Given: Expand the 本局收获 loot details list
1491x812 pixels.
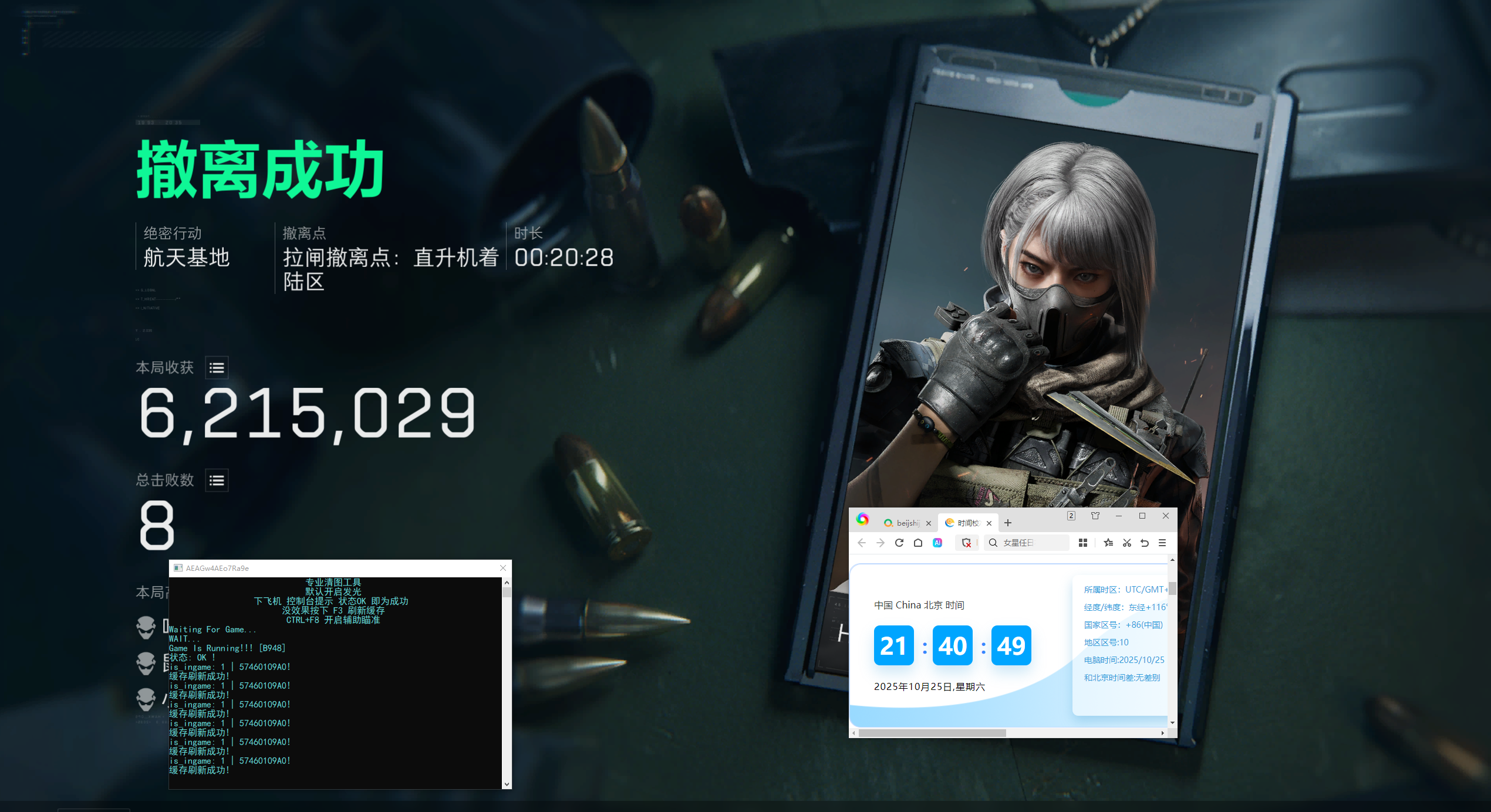Looking at the screenshot, I should (x=217, y=368).
